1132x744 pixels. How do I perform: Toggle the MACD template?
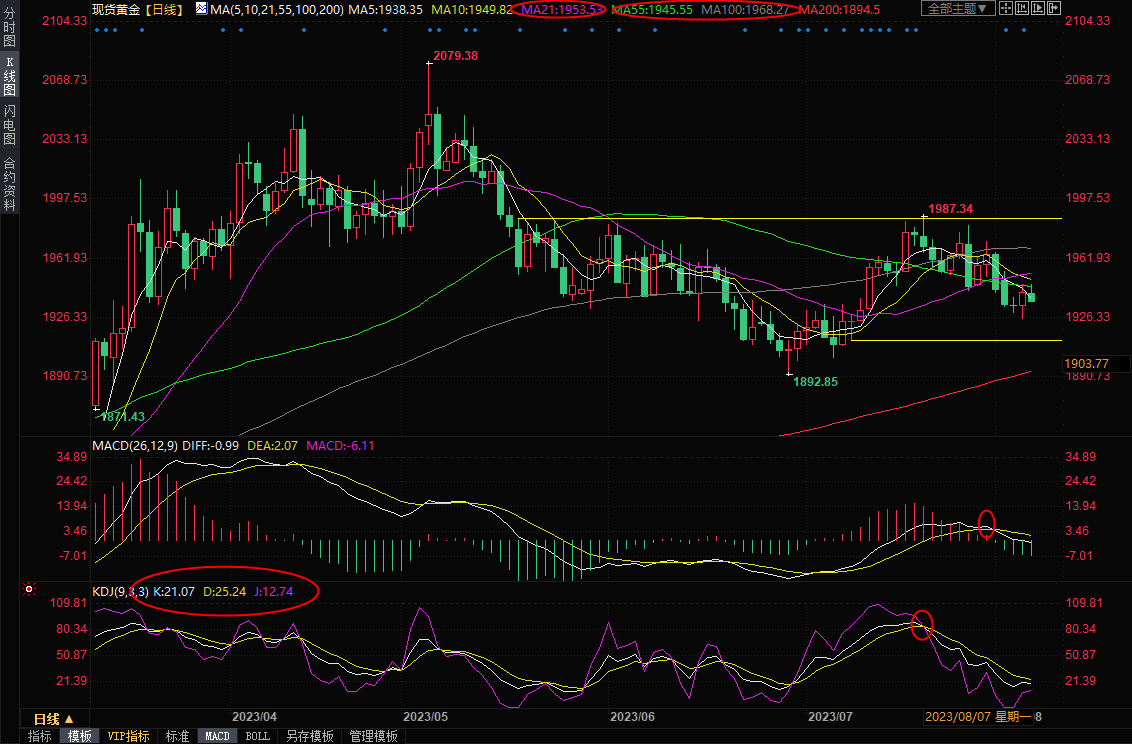pos(217,736)
